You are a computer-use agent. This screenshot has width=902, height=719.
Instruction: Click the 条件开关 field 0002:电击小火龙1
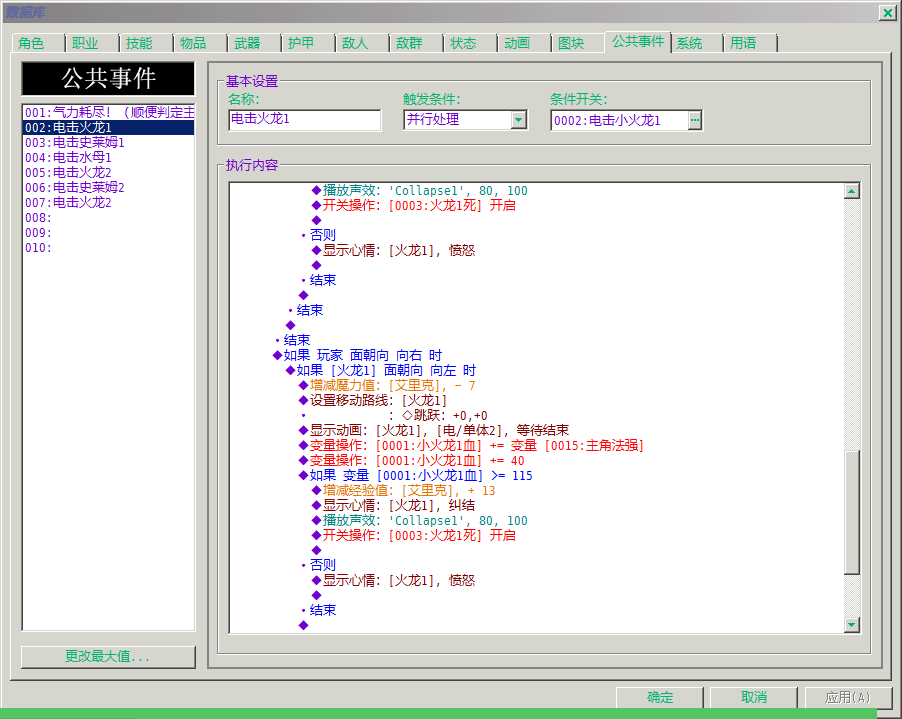pyautogui.click(x=619, y=120)
